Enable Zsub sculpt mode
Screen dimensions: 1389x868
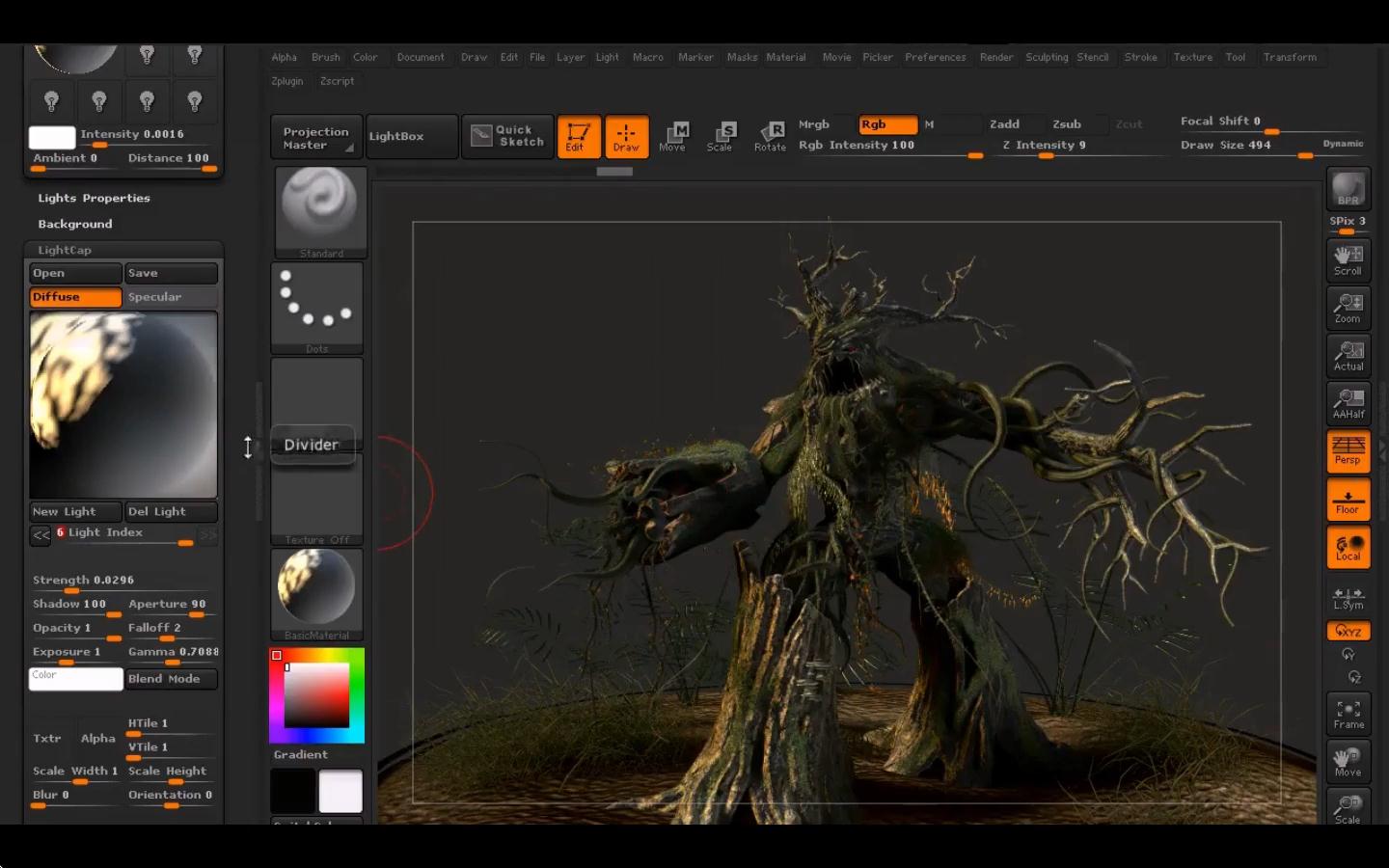pos(1067,124)
